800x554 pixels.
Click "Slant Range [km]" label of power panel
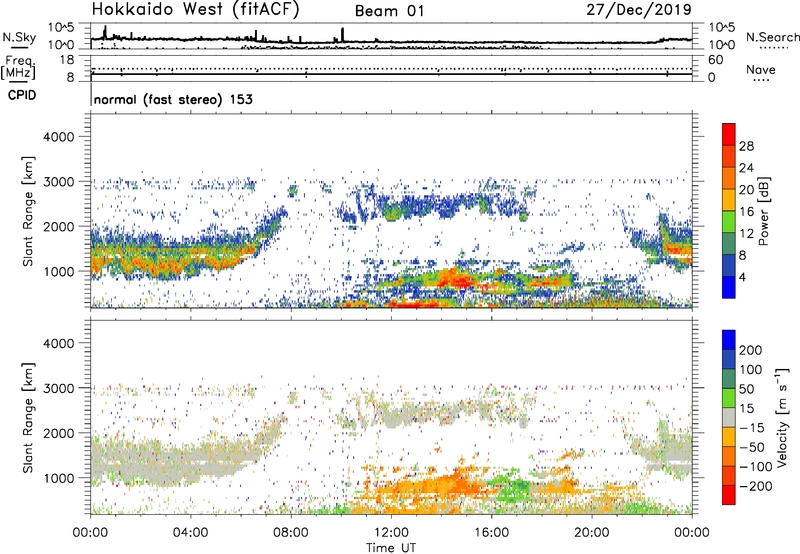pyautogui.click(x=28, y=211)
